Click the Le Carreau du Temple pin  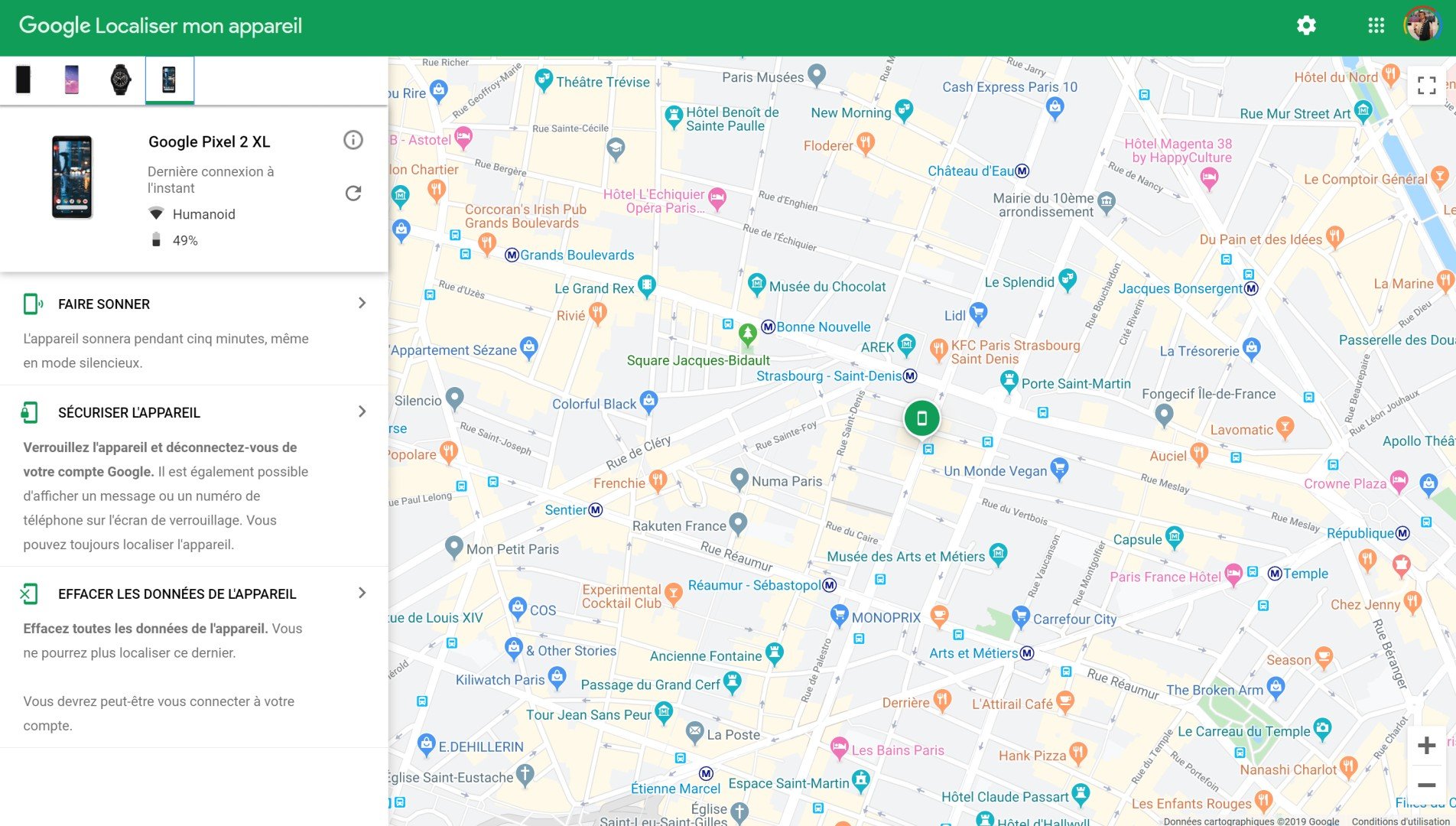[x=1322, y=729]
